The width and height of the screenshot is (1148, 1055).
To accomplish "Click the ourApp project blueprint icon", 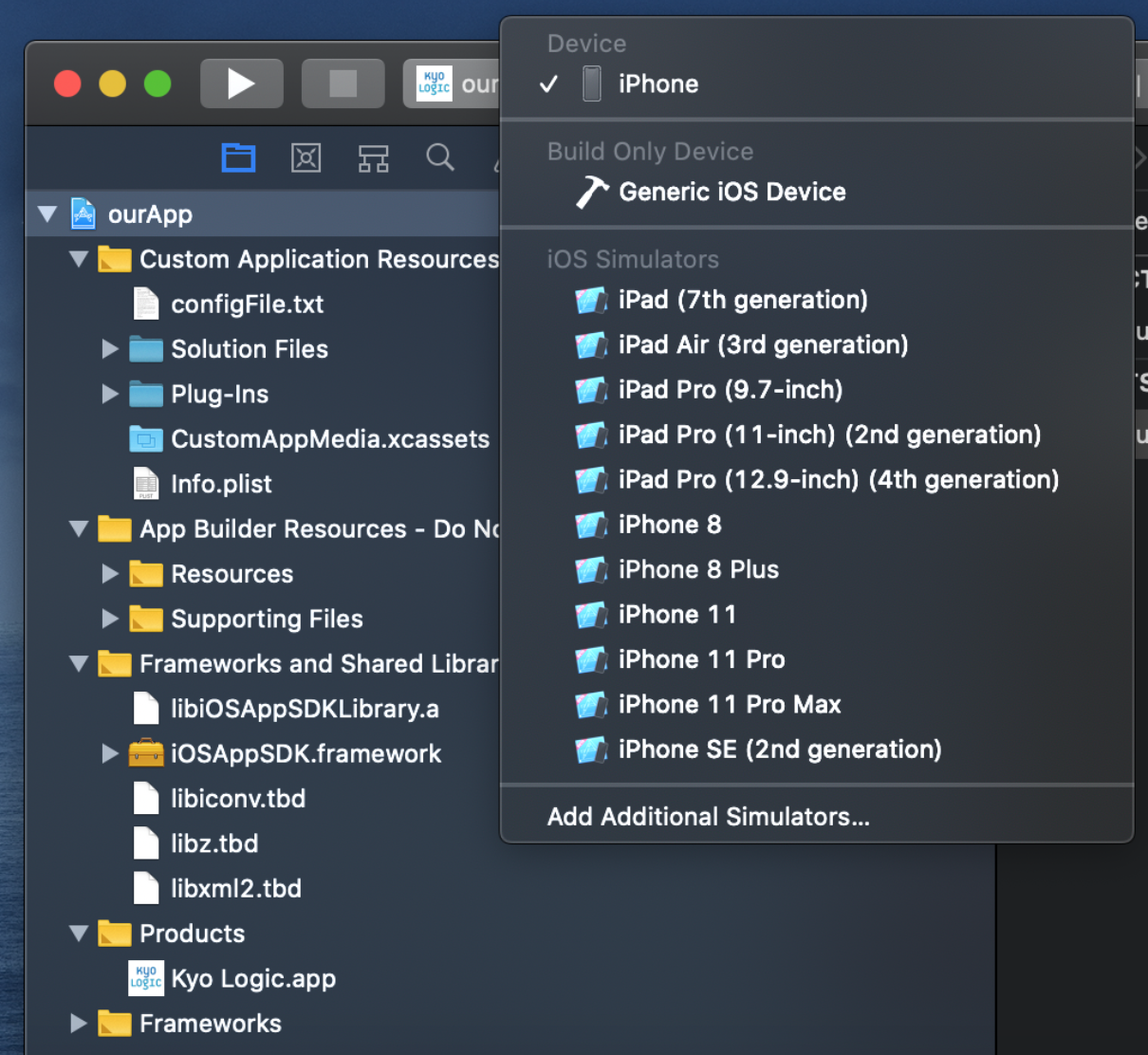I will (83, 214).
